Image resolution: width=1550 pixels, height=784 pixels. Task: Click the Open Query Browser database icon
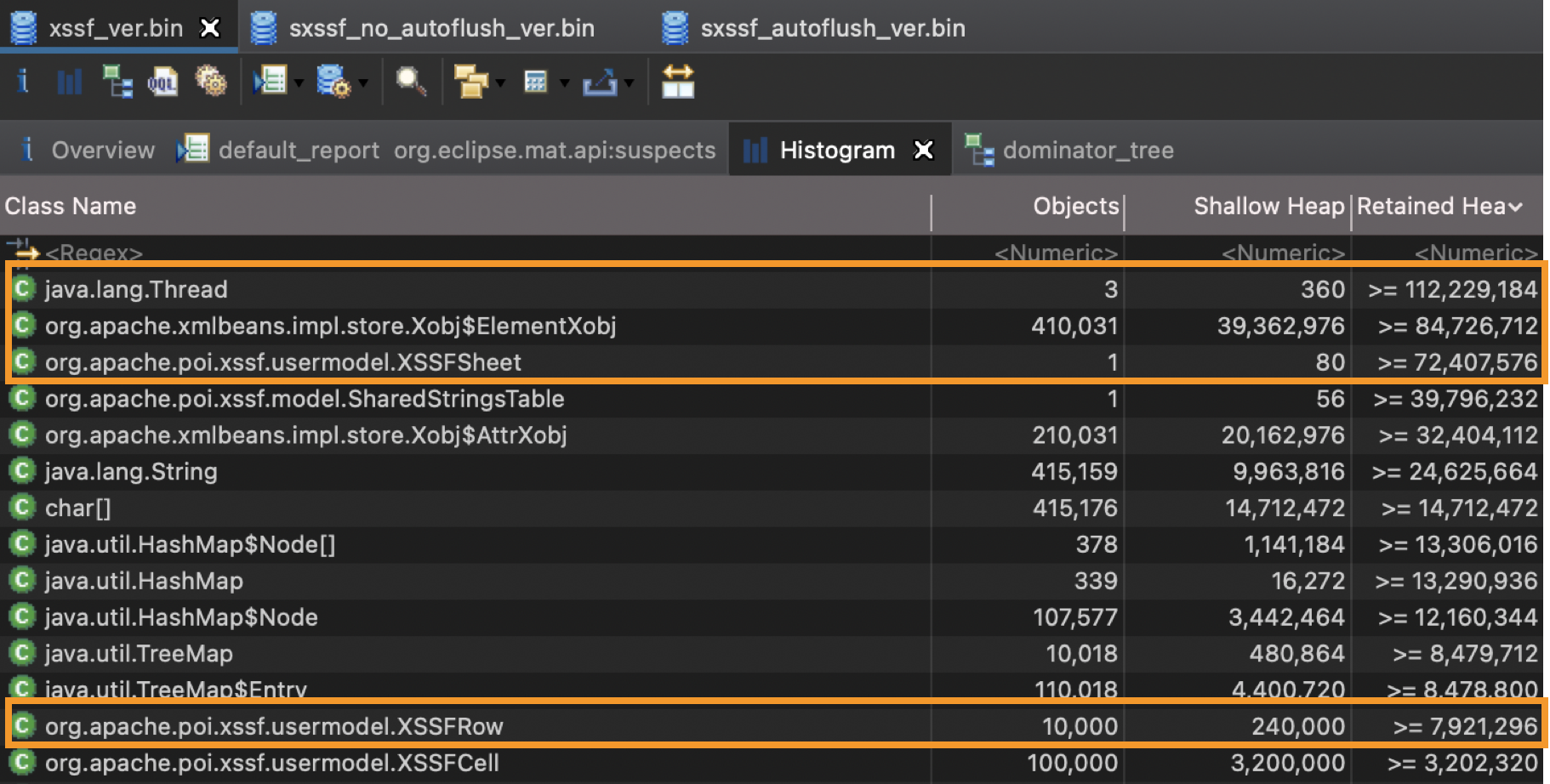tap(333, 82)
